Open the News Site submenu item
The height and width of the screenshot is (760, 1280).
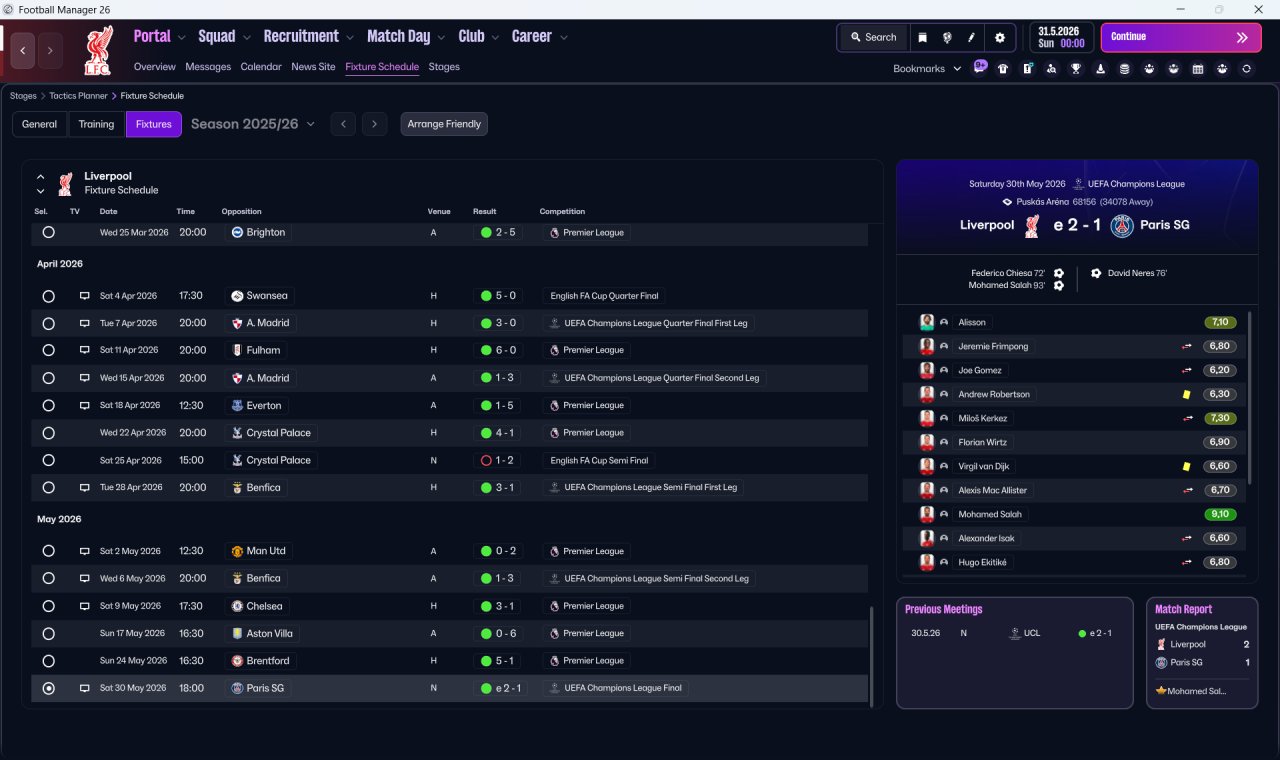pos(313,67)
